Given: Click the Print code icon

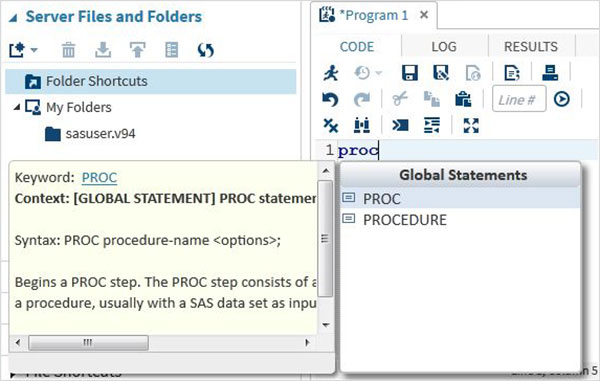Looking at the screenshot, I should pos(550,73).
